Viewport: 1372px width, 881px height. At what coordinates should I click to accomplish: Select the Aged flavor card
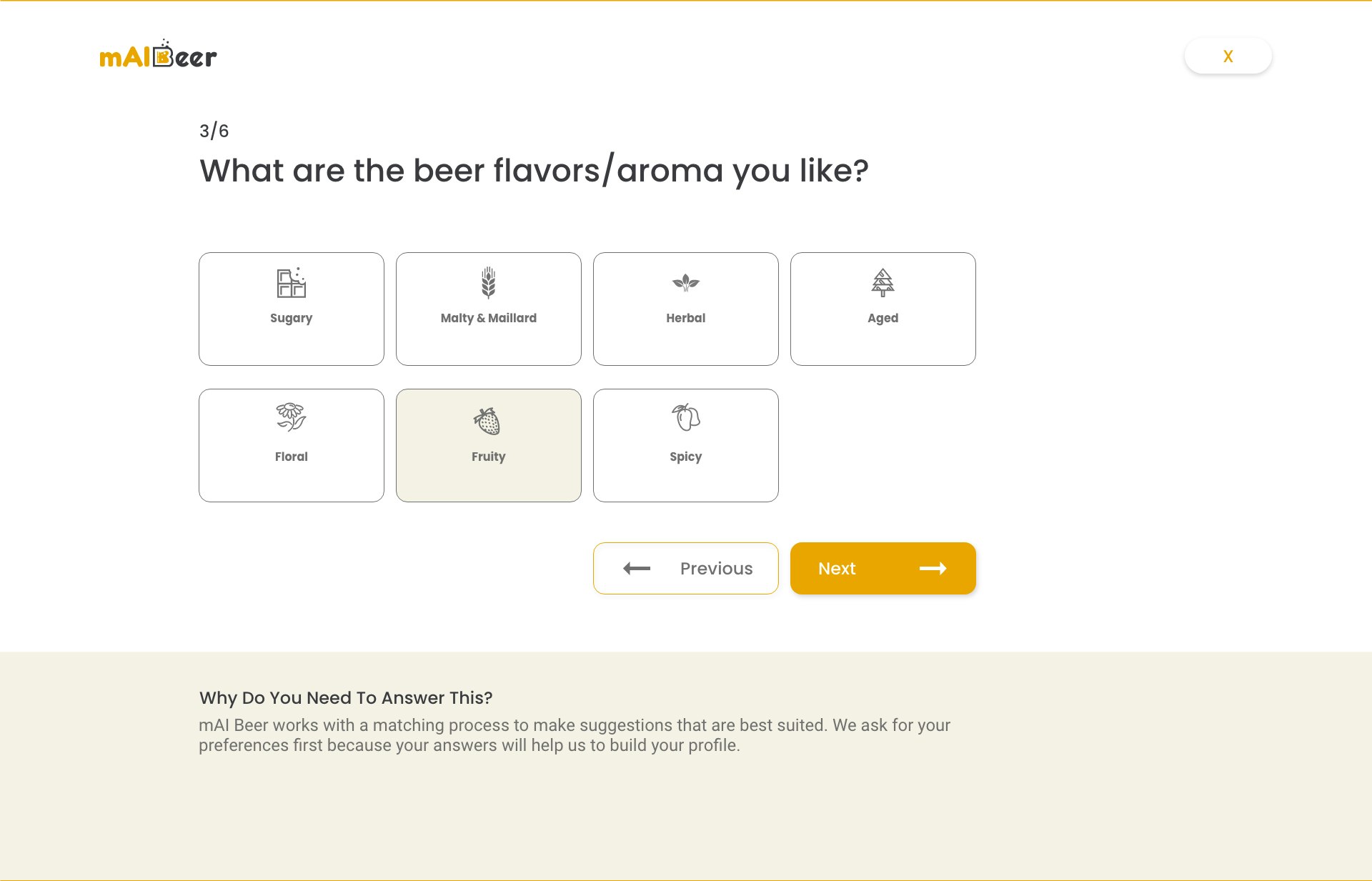883,309
